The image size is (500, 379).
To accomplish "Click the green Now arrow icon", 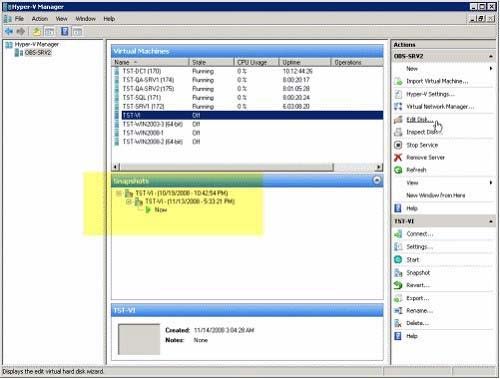I will [x=148, y=210].
